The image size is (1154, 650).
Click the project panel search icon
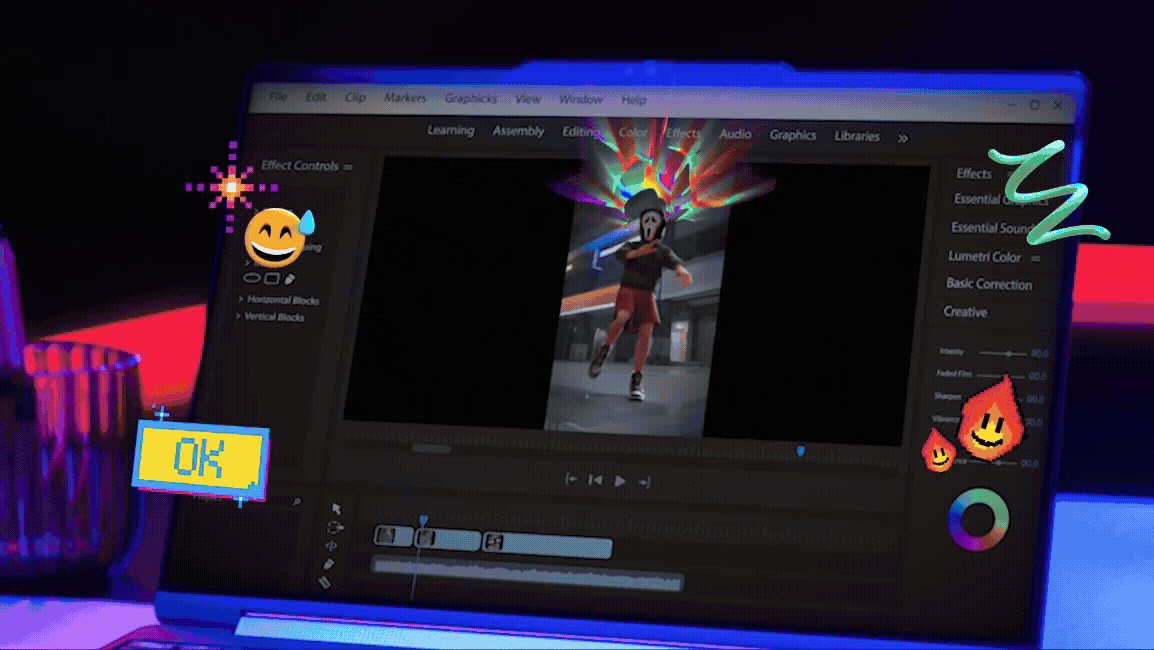297,501
